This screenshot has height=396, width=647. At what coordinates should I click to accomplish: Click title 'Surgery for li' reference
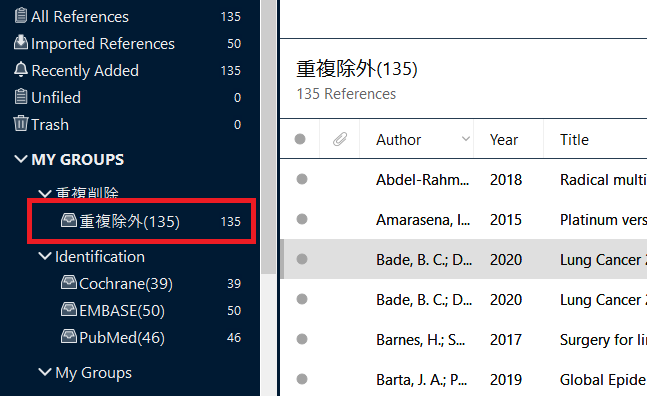pos(603,340)
